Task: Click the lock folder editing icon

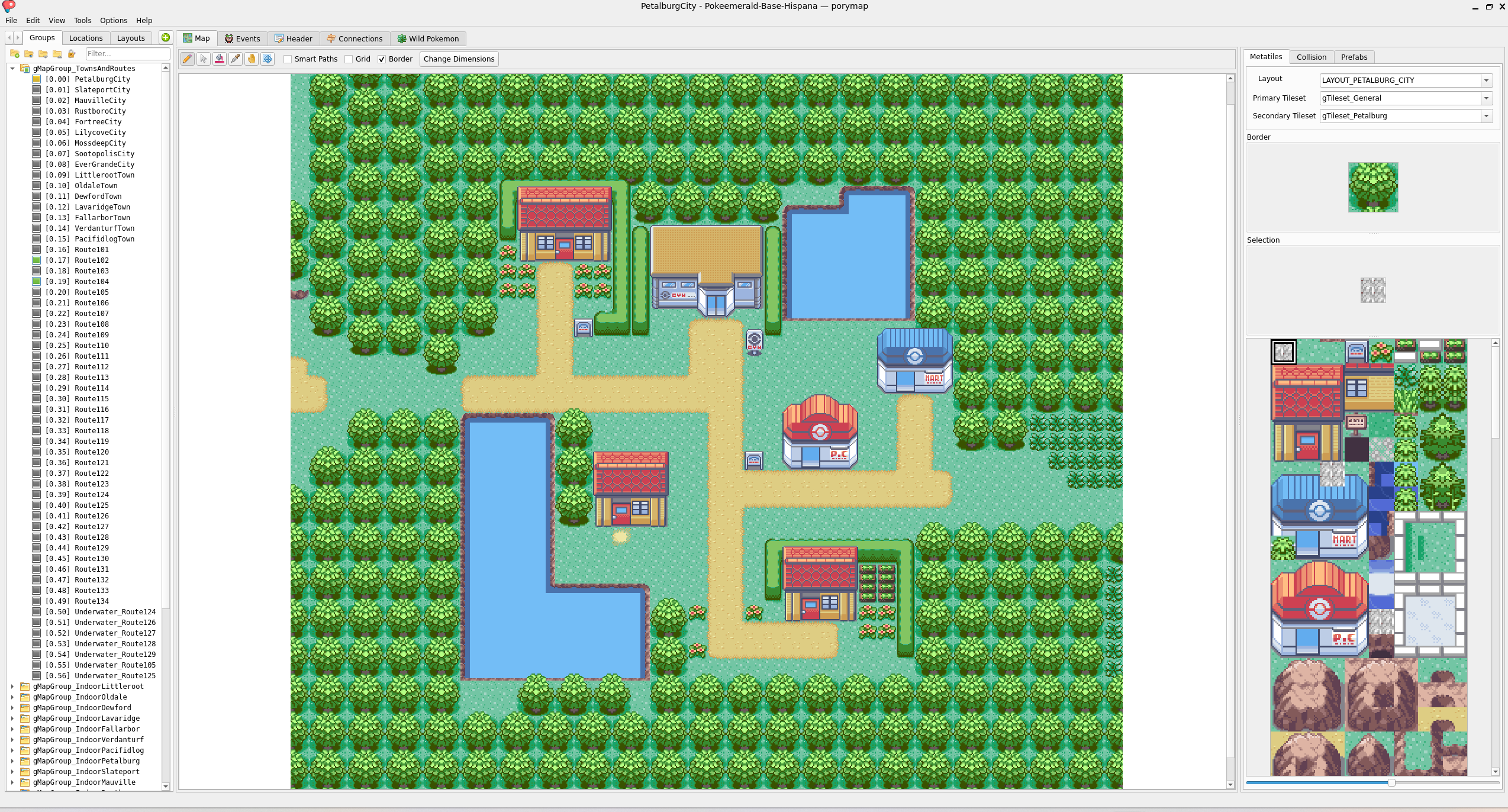Action: [72, 54]
